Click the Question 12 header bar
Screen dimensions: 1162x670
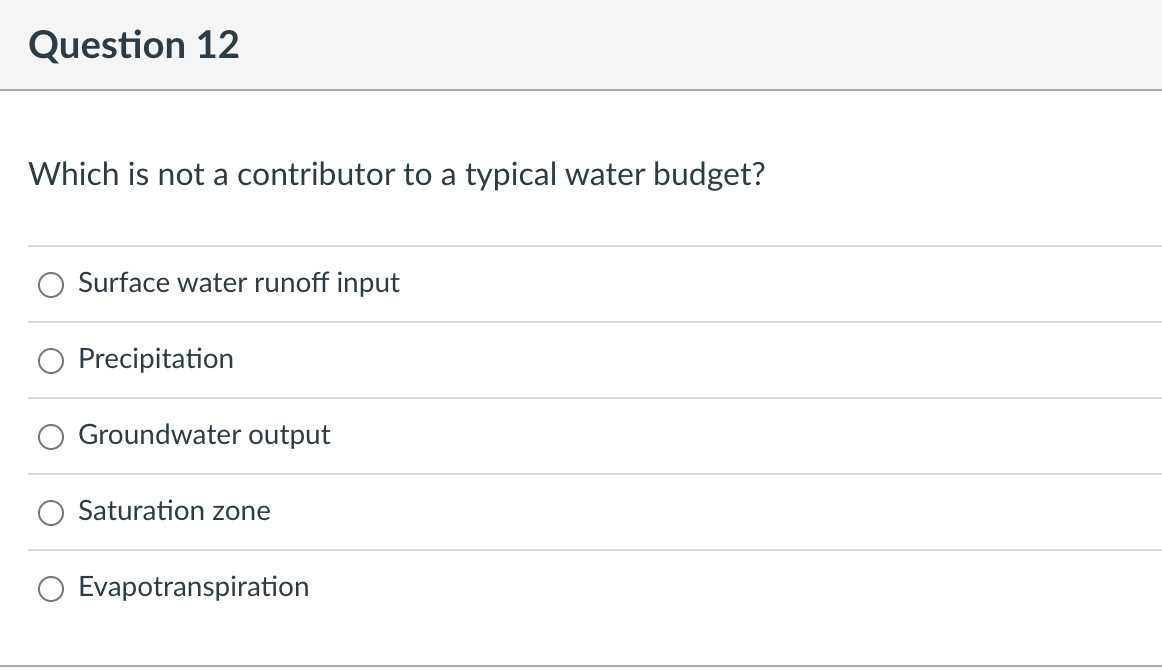[580, 44]
